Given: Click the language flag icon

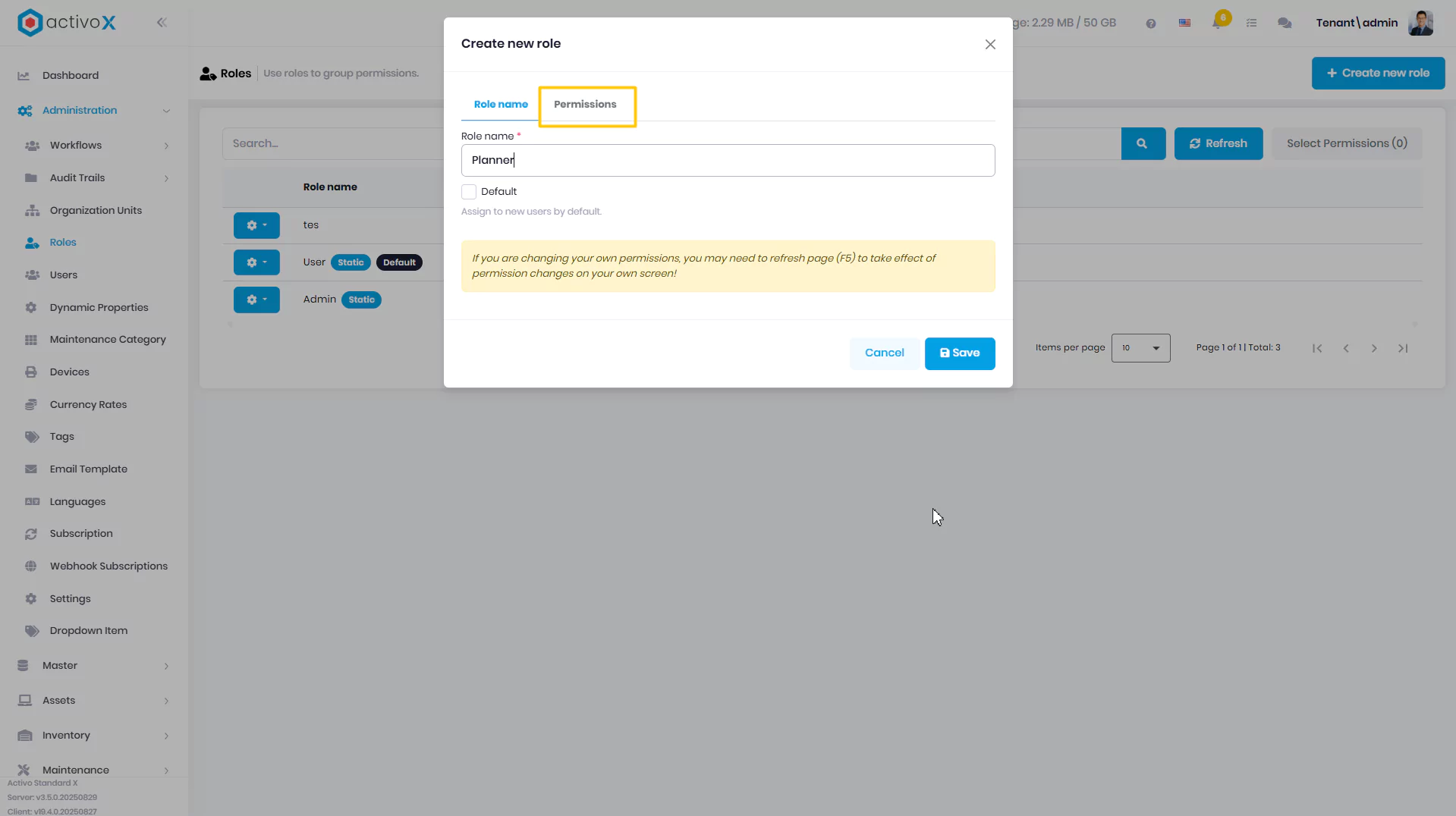Looking at the screenshot, I should (1184, 24).
